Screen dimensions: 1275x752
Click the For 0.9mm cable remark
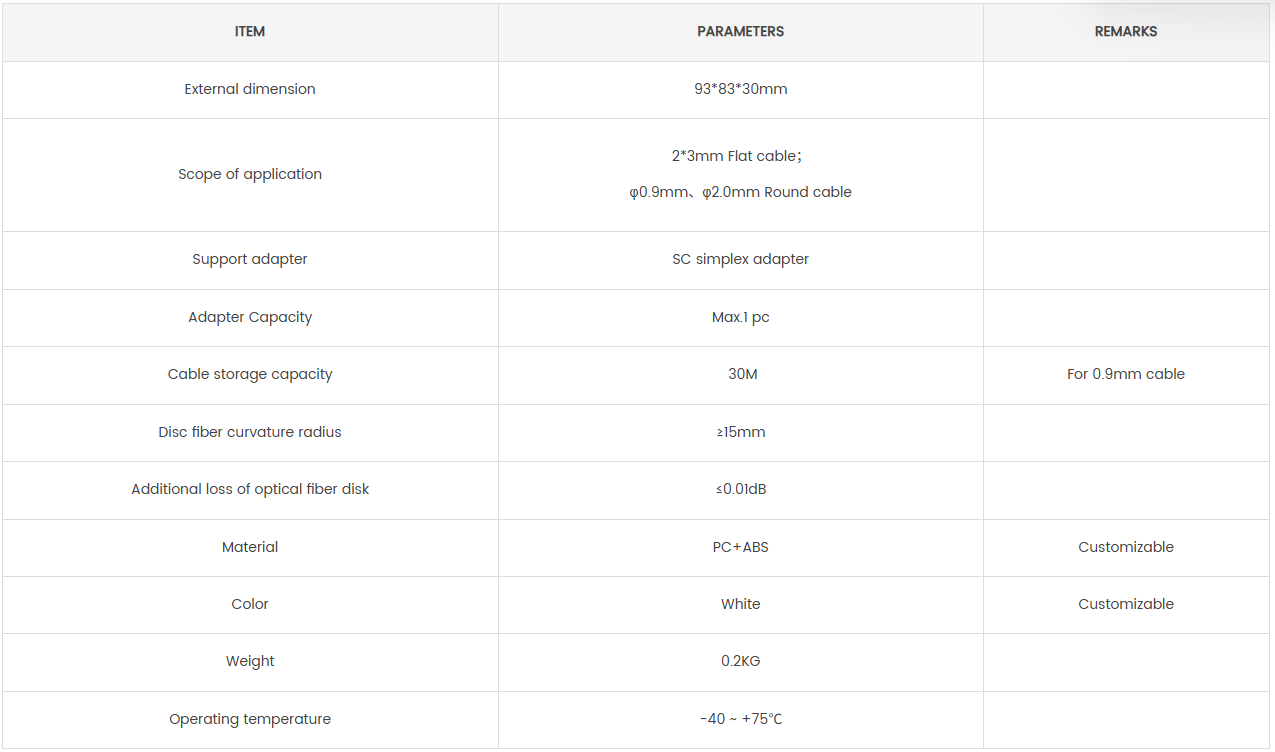1126,374
